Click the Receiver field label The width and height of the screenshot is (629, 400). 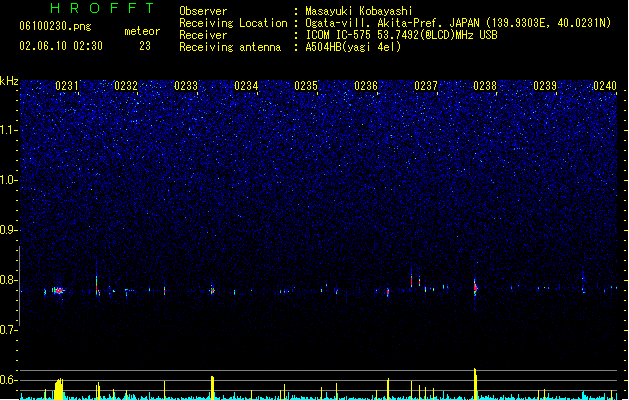[203, 35]
